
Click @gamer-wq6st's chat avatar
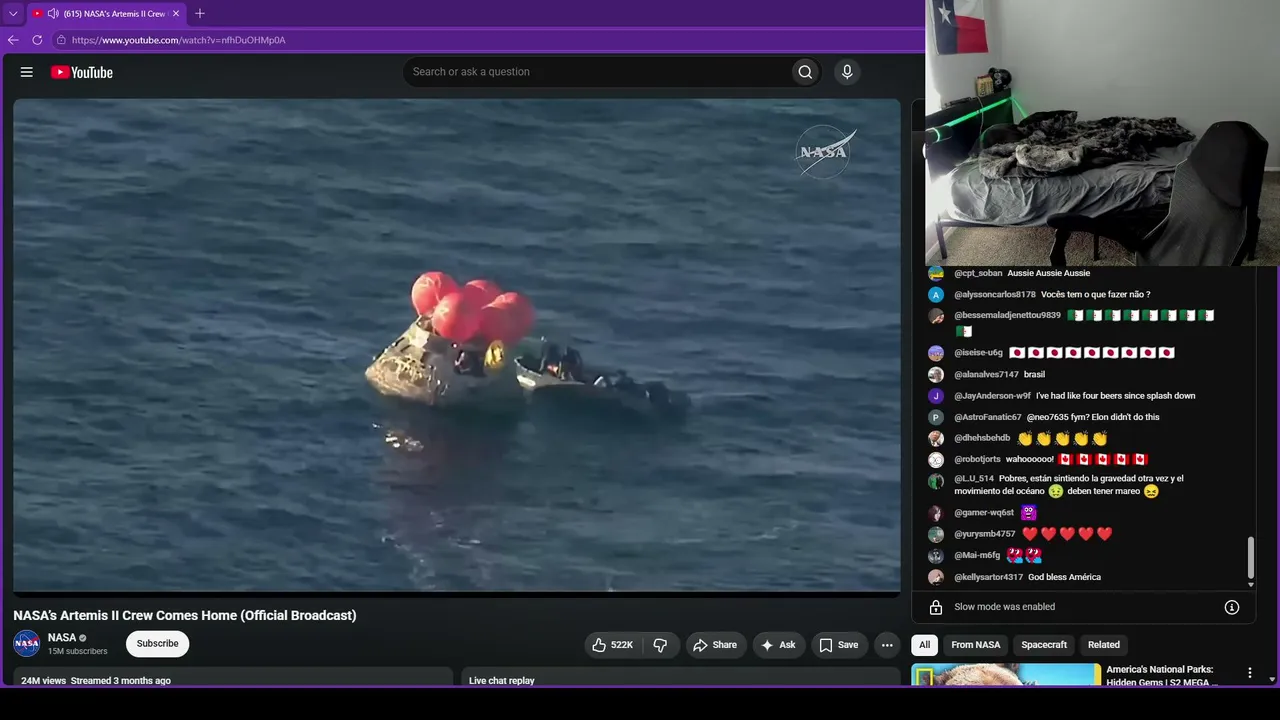pyautogui.click(x=936, y=513)
